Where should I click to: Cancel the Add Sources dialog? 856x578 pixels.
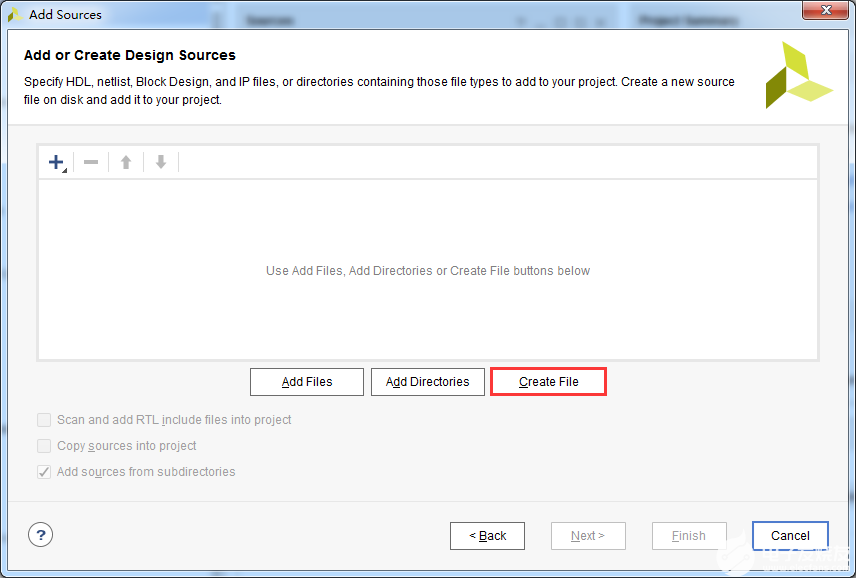click(790, 536)
